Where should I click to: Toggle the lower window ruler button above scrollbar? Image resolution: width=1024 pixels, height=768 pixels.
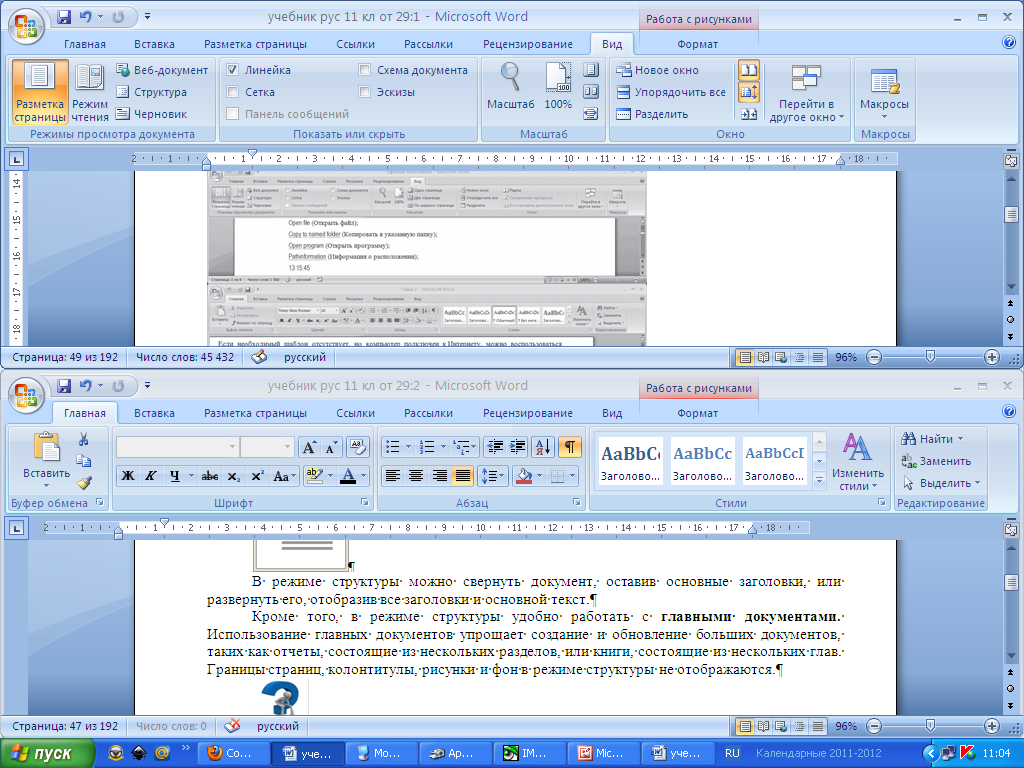pos(1010,529)
